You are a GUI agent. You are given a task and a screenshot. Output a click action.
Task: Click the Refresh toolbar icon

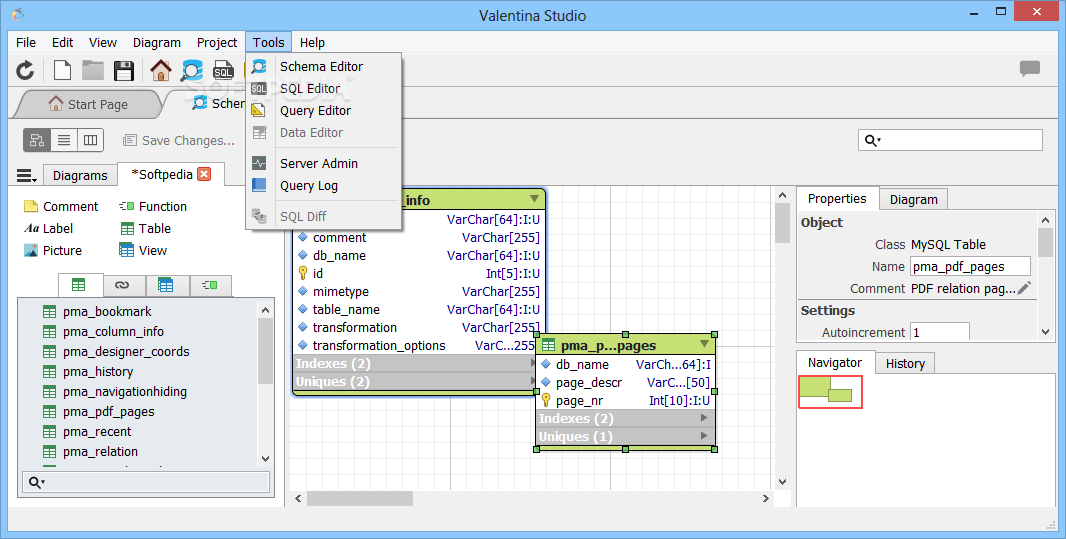point(25,70)
